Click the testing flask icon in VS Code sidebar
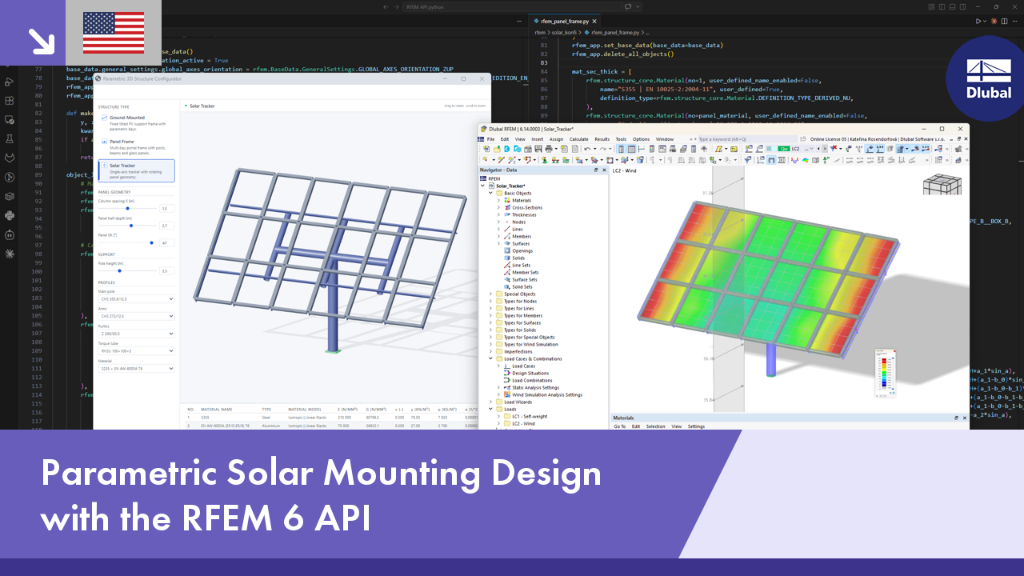This screenshot has height=576, width=1024. pyautogui.click(x=9, y=139)
